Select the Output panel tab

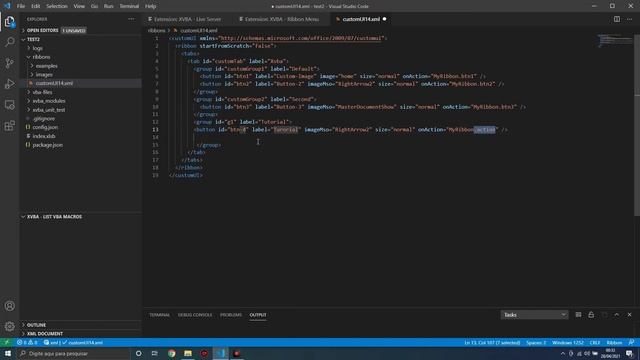click(258, 315)
